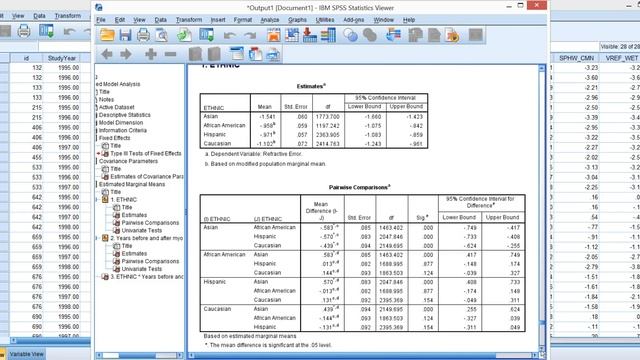Select Univariate Tests under 1. ETHNIC

click(x=142, y=231)
